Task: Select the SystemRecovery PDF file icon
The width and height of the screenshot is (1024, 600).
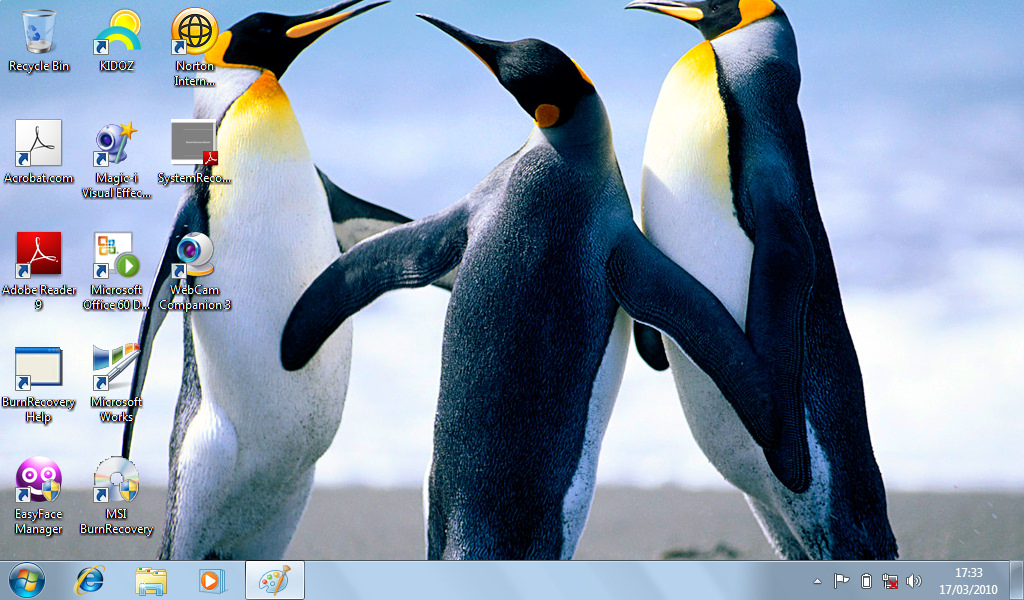Action: tap(194, 144)
